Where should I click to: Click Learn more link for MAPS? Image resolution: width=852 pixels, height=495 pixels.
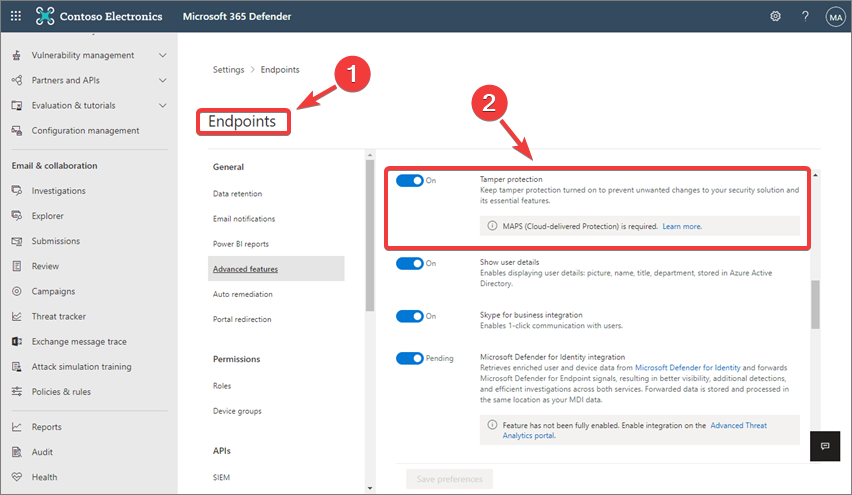[682, 226]
